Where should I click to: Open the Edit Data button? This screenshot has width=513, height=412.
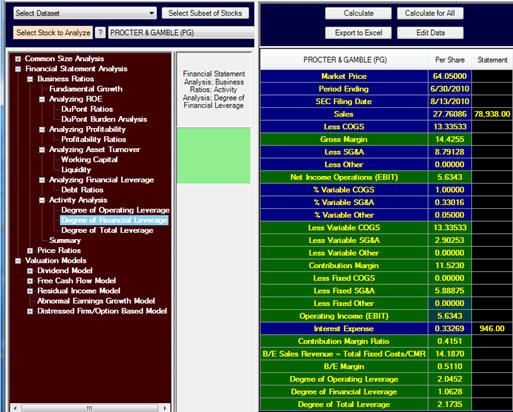pyautogui.click(x=430, y=33)
